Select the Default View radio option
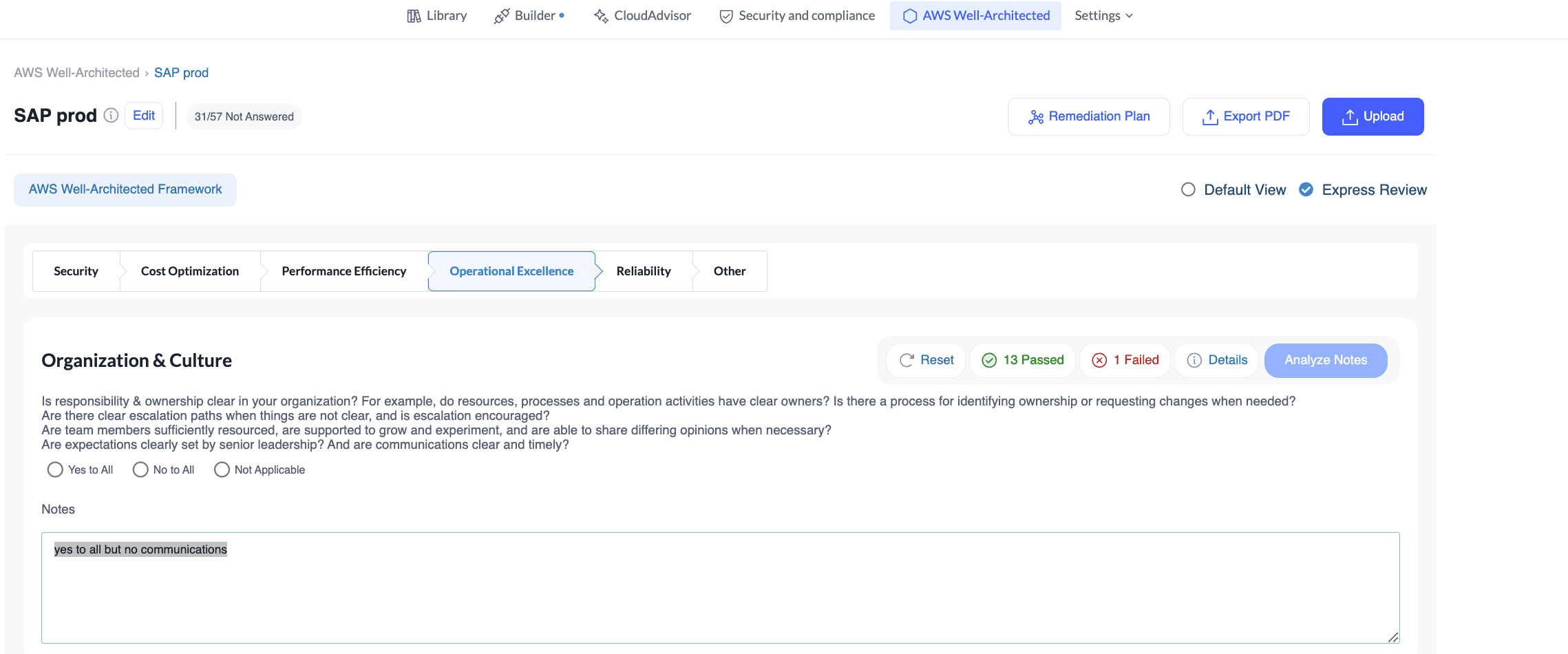1568x654 pixels. (1188, 189)
